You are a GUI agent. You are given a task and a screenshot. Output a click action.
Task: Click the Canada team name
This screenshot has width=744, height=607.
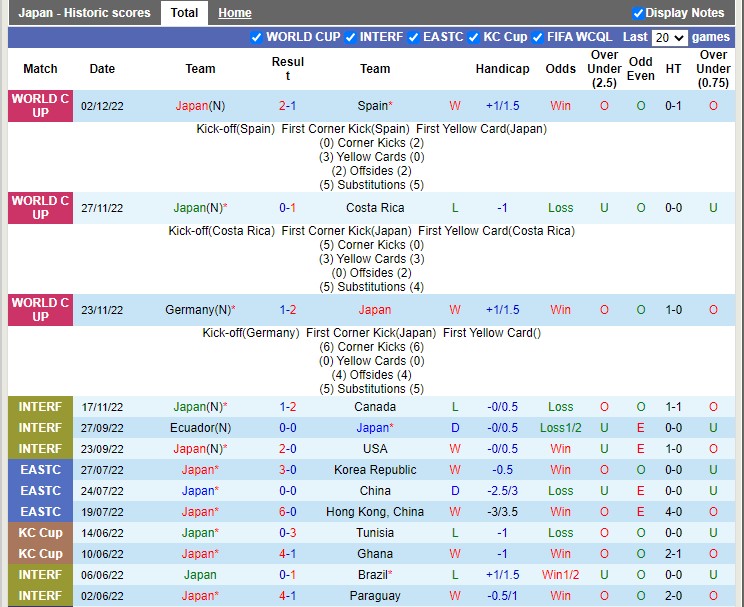point(375,407)
